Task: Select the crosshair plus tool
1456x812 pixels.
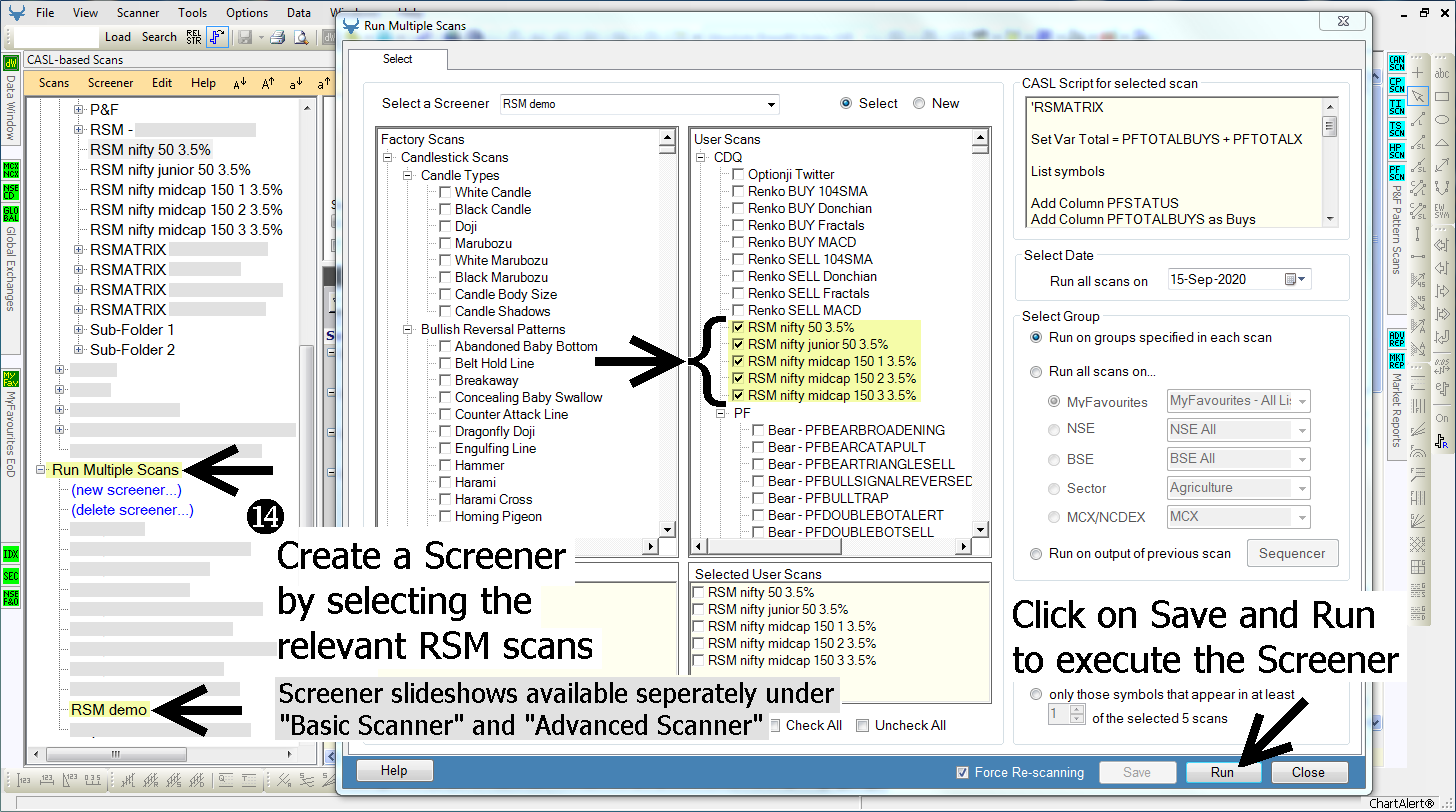Action: [x=1418, y=73]
